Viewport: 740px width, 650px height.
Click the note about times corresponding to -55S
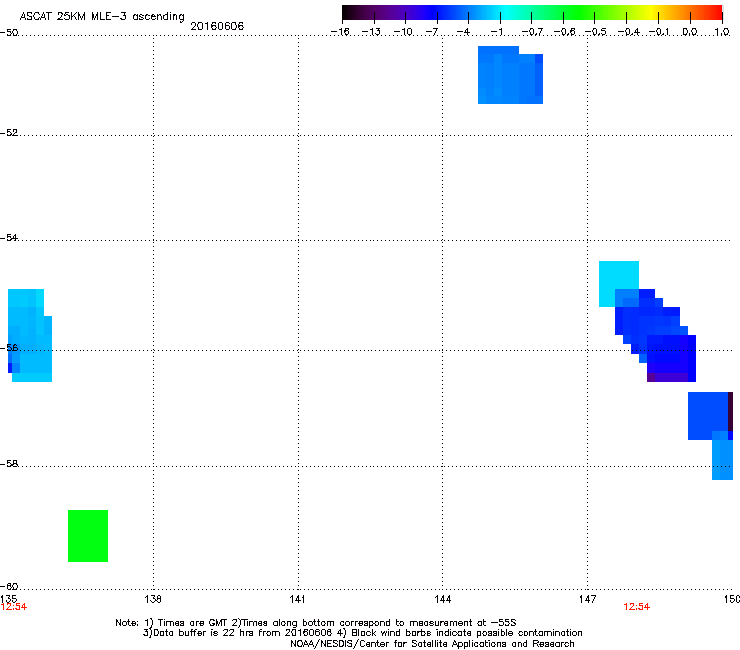pyautogui.click(x=374, y=622)
